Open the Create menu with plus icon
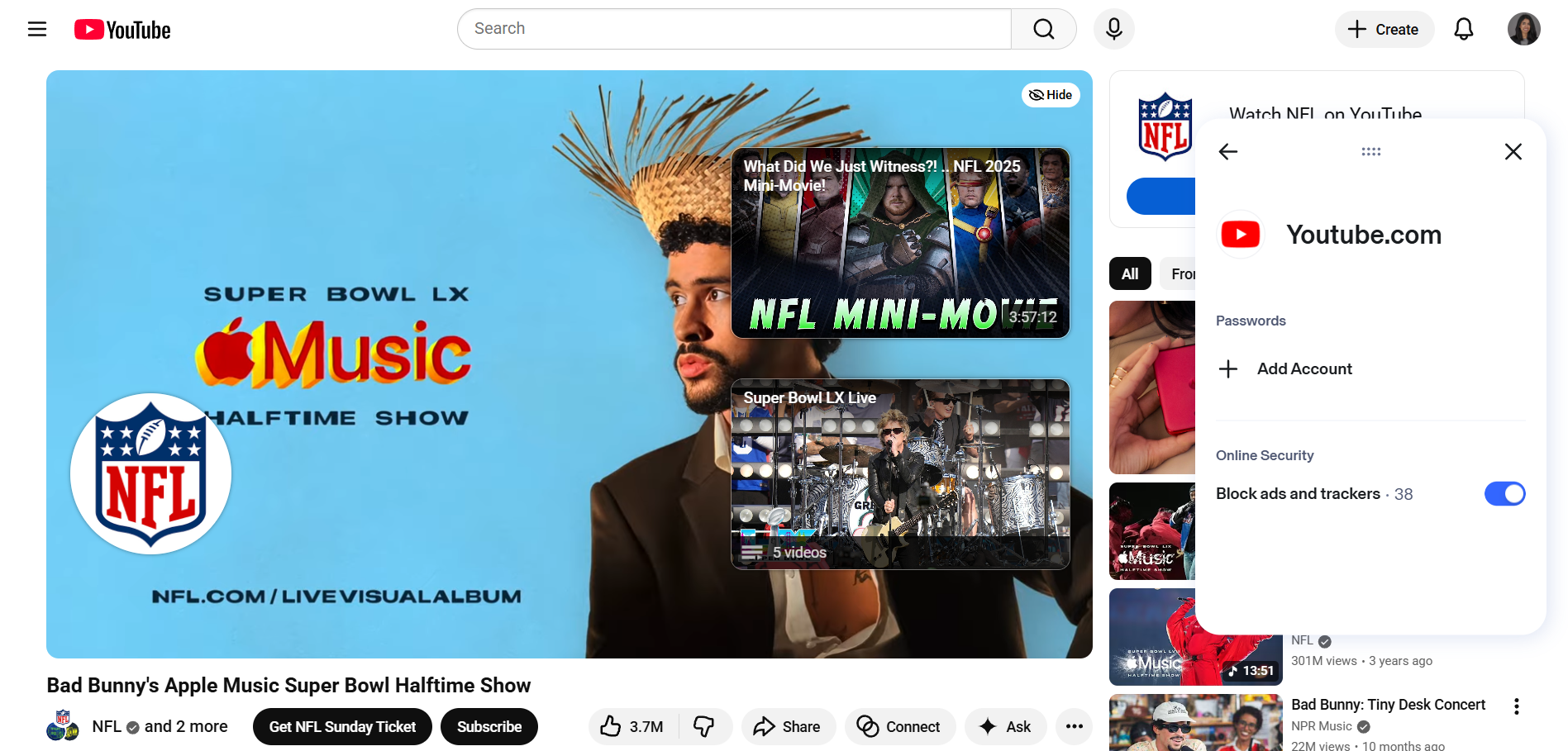Viewport: 1568px width, 751px height. click(1384, 29)
